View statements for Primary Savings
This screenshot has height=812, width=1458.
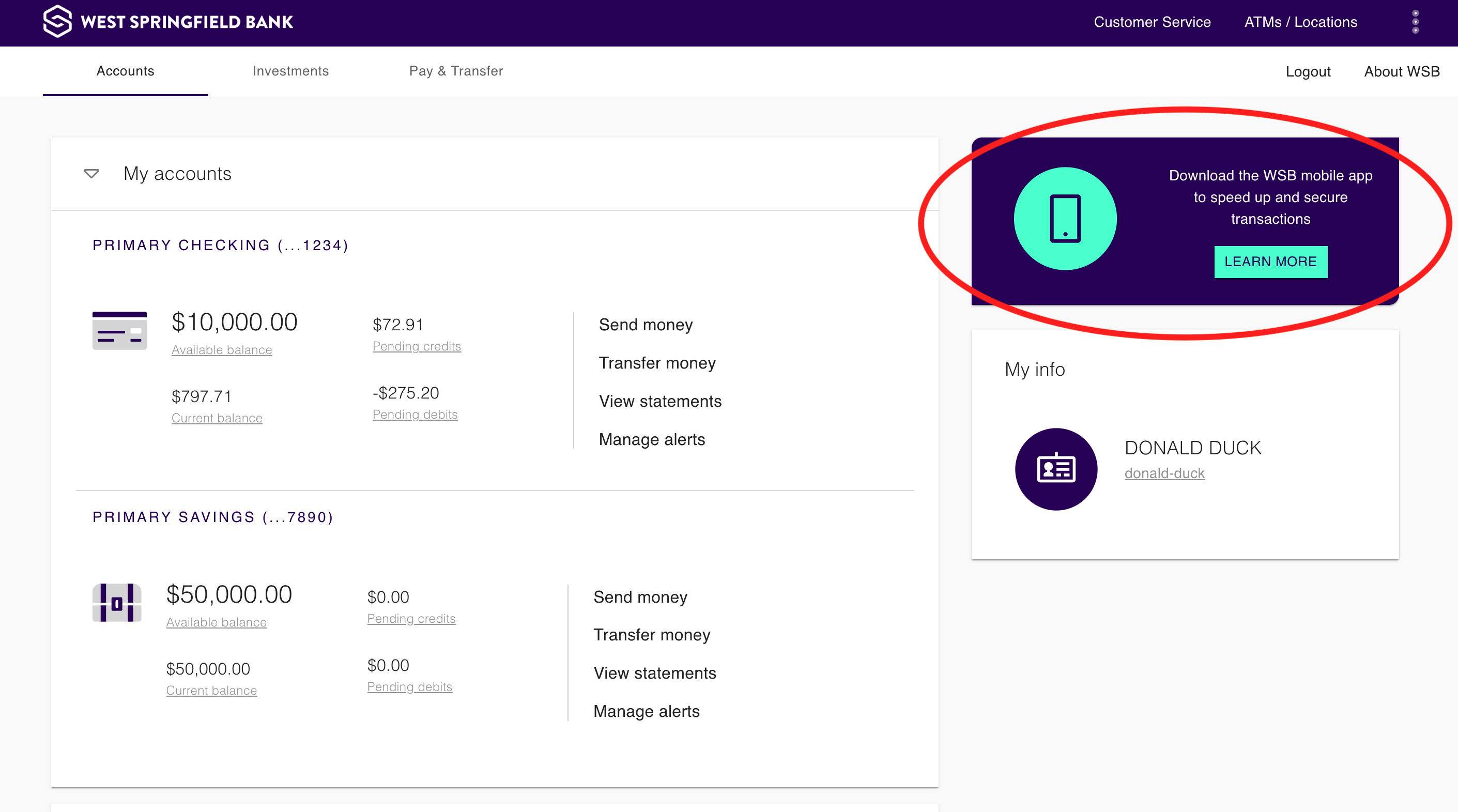tap(654, 673)
